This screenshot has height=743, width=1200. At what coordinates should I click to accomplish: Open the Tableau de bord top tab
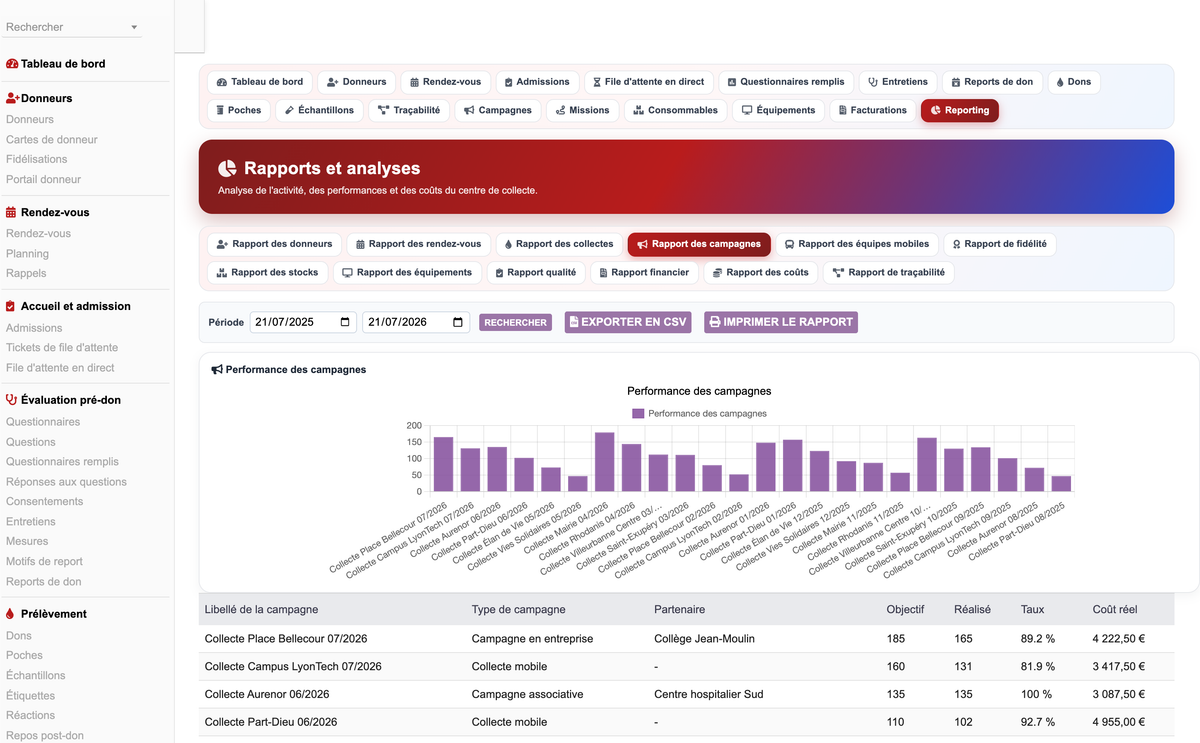(x=260, y=82)
